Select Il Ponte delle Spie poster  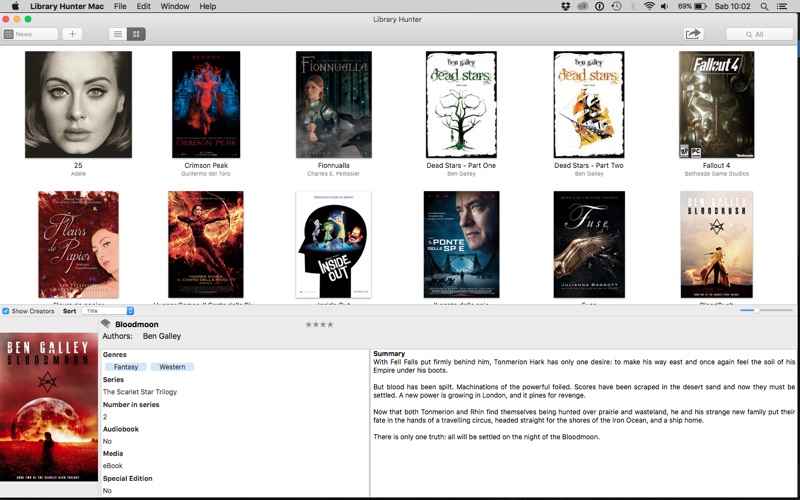point(461,244)
